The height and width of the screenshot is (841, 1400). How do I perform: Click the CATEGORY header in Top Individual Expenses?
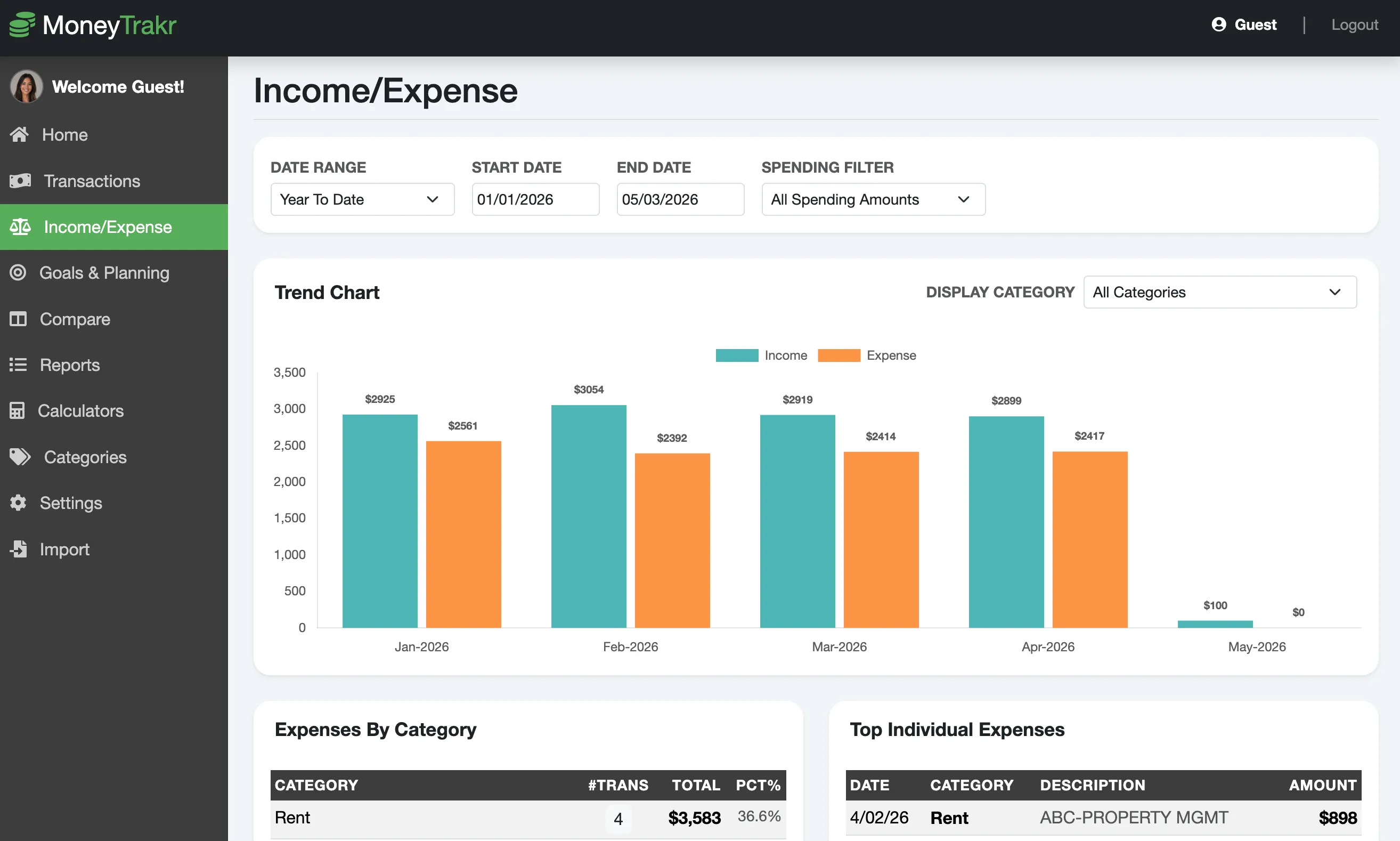point(972,786)
